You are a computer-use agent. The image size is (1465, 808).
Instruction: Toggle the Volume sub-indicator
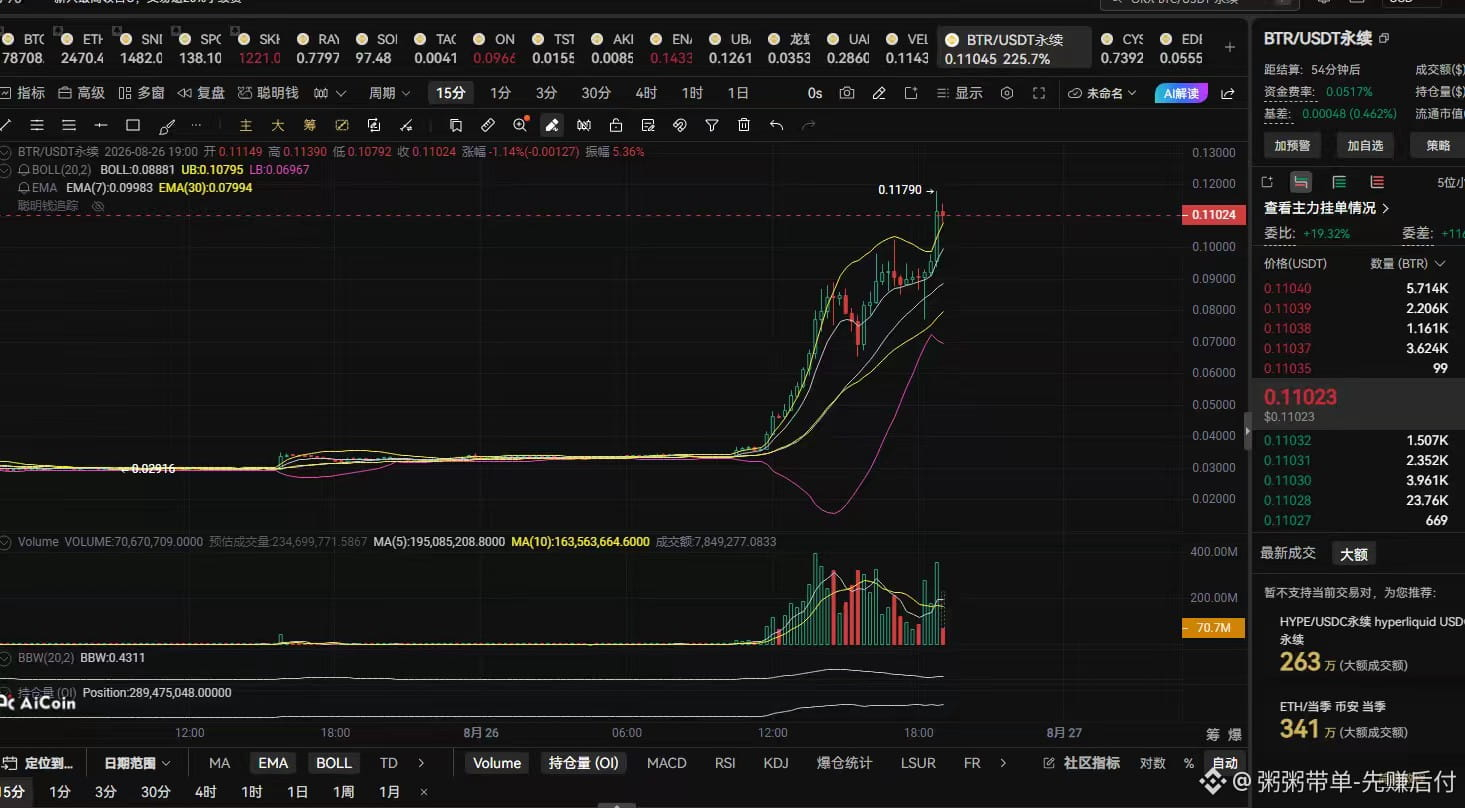(x=497, y=763)
